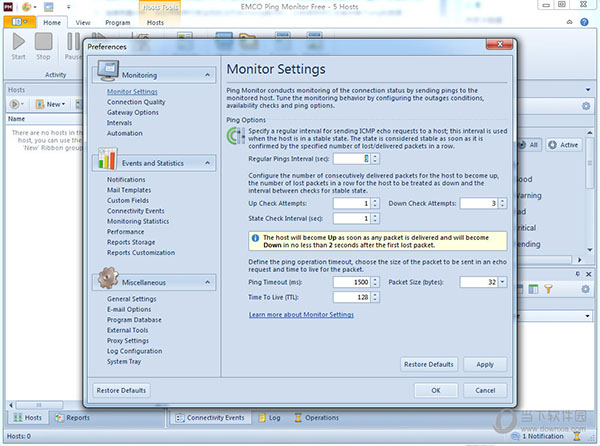This screenshot has height=446, width=600.
Task: Click Restore Defaults next to Apply
Action: [429, 365]
